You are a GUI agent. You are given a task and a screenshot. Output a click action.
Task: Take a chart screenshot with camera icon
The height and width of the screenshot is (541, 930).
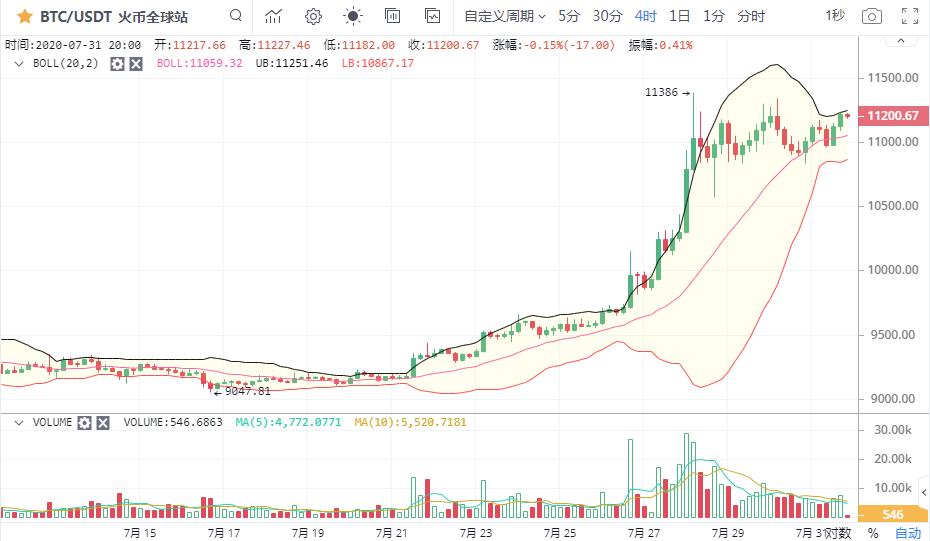click(x=872, y=16)
